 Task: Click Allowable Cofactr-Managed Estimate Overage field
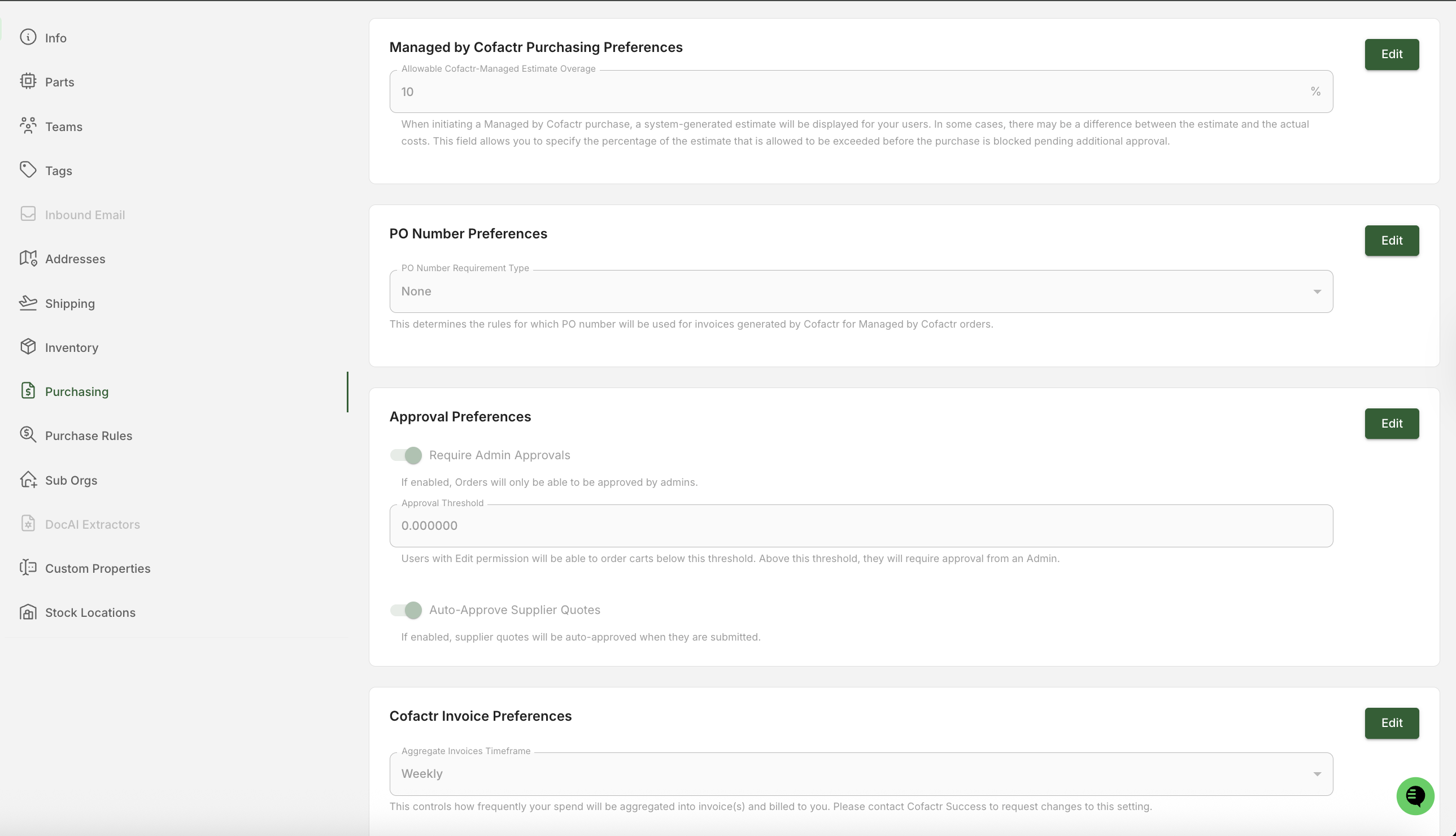861,92
